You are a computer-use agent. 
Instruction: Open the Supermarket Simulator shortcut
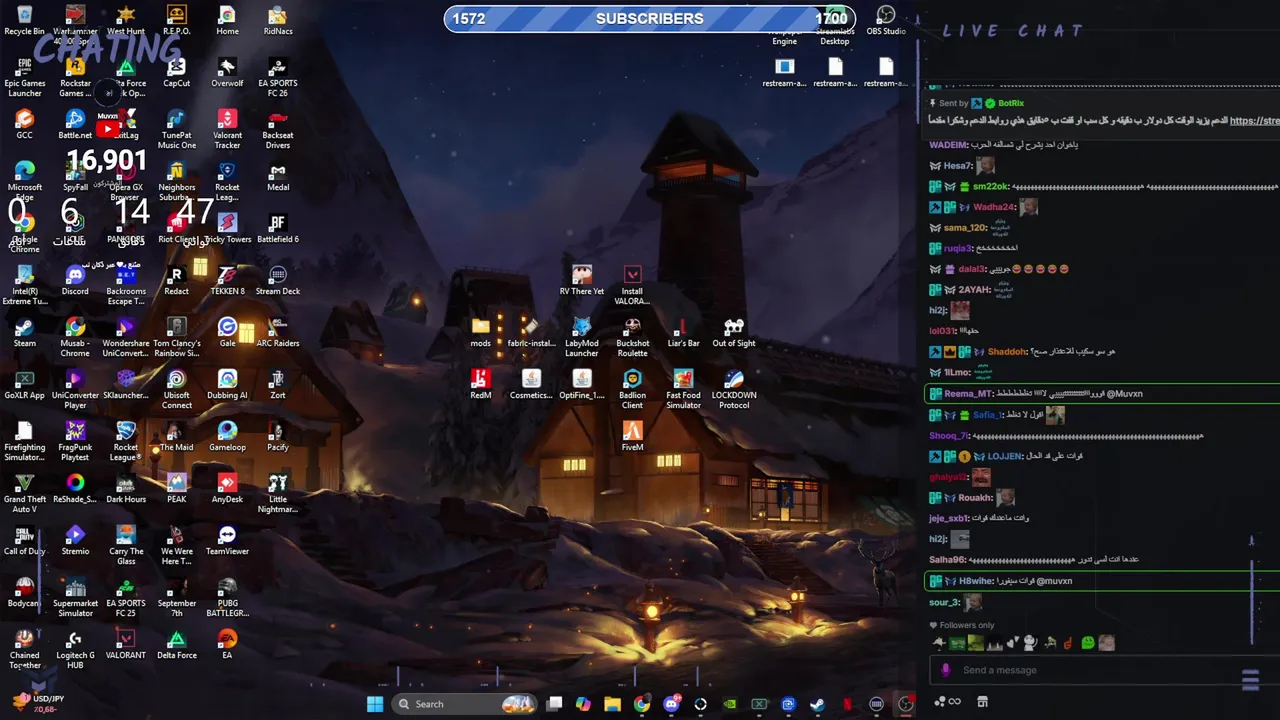tap(75, 597)
